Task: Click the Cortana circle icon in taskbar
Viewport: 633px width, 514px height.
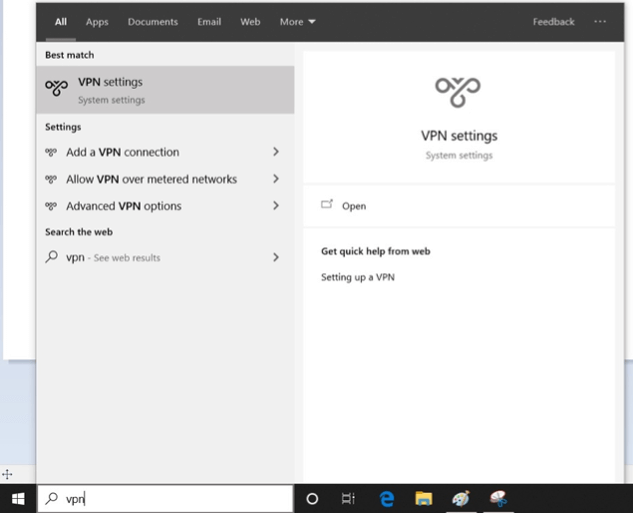Action: click(x=312, y=499)
